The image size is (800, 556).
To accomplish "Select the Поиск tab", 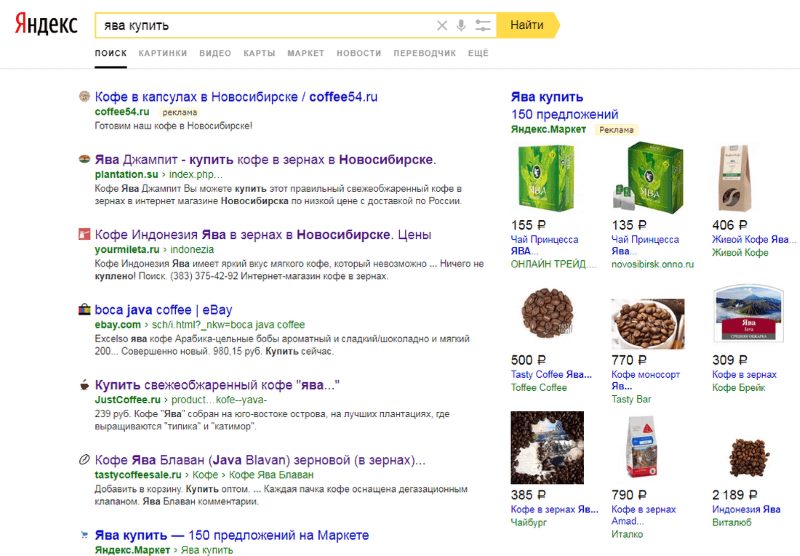I will click(111, 53).
